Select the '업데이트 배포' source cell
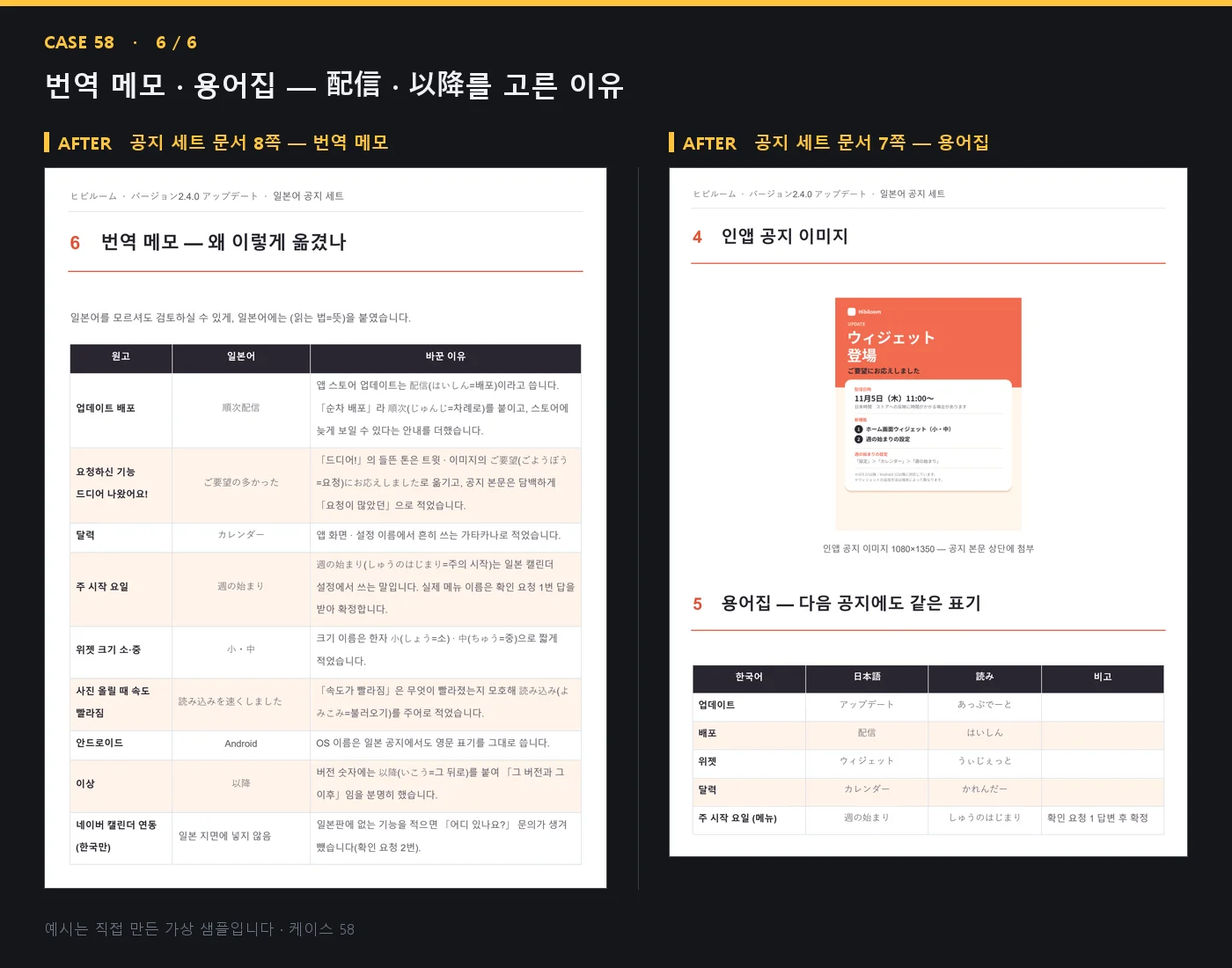This screenshot has width=1232, height=968. click(x=121, y=408)
